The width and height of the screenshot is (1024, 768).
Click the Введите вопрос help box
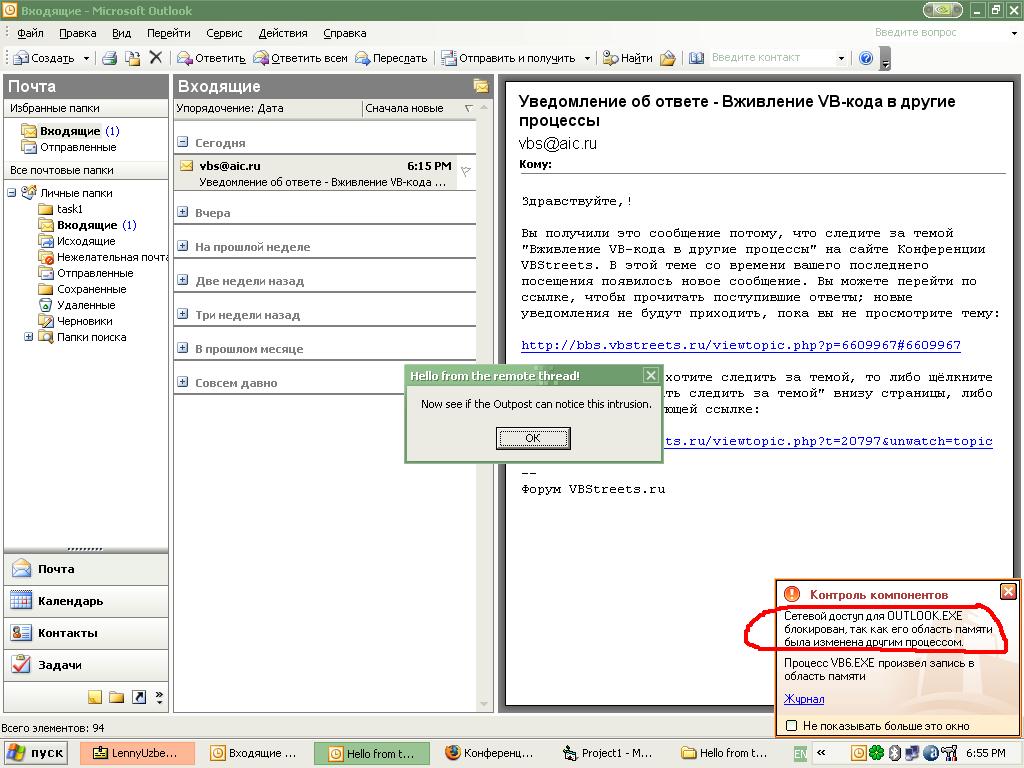(940, 32)
